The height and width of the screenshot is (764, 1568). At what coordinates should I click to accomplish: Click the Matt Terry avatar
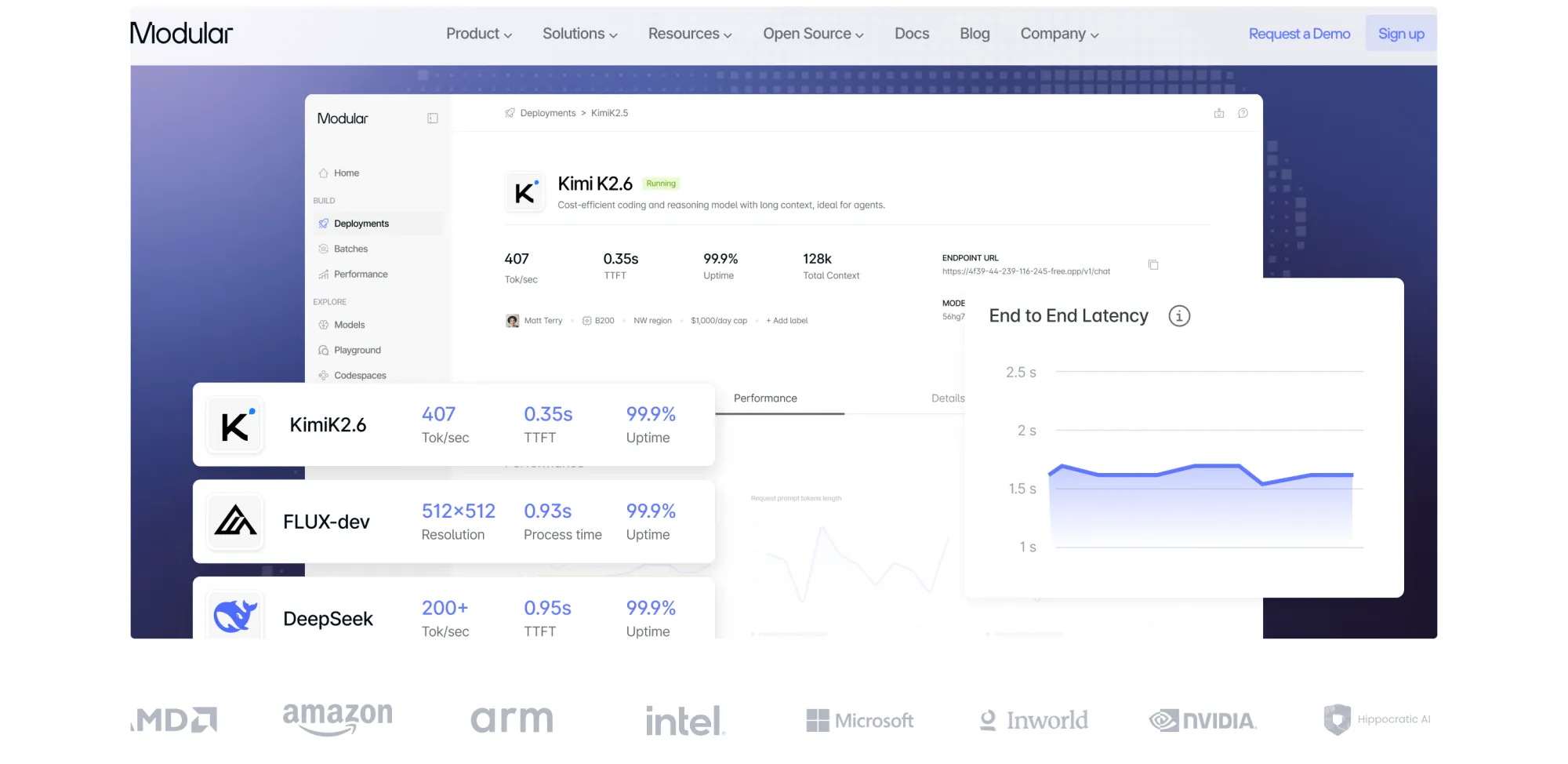tap(513, 321)
